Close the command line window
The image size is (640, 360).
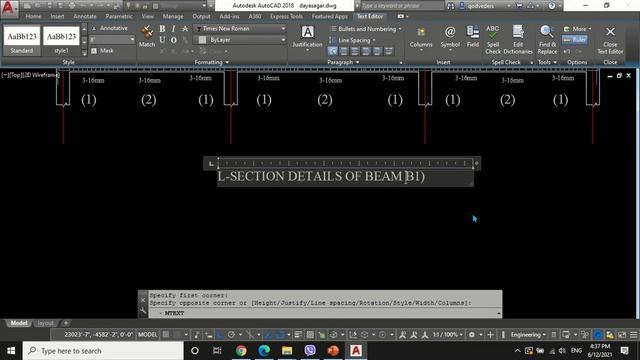143,300
